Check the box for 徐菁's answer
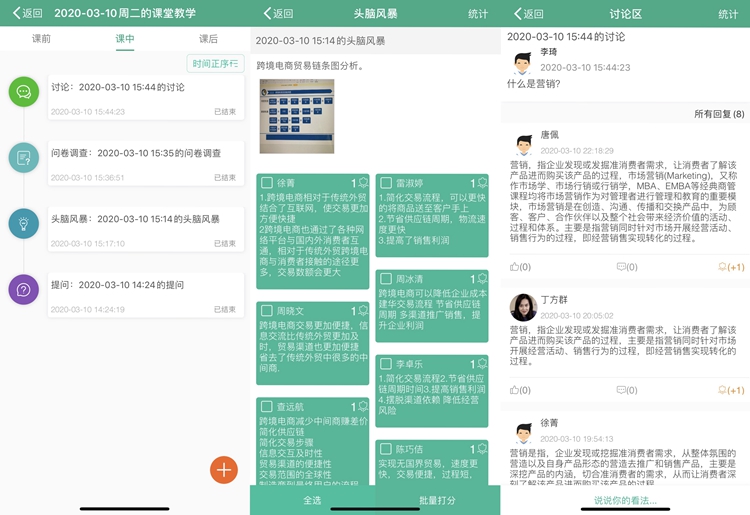Screen dimensions: 750x515 pyautogui.click(x=266, y=183)
